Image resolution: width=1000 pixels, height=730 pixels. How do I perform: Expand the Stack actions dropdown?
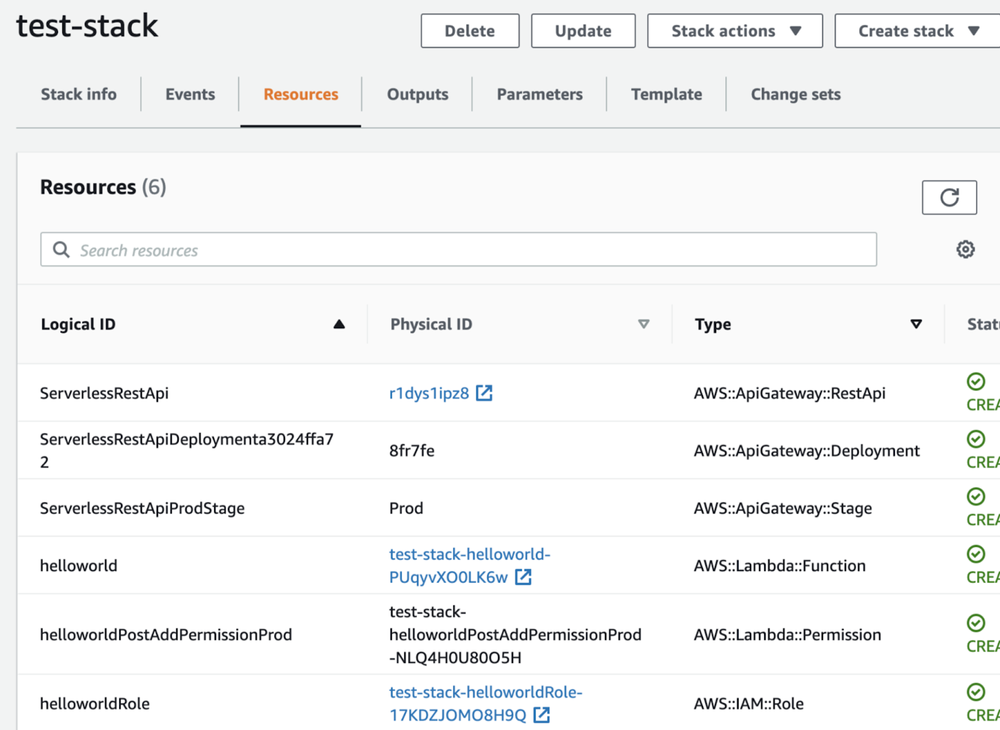click(x=735, y=31)
